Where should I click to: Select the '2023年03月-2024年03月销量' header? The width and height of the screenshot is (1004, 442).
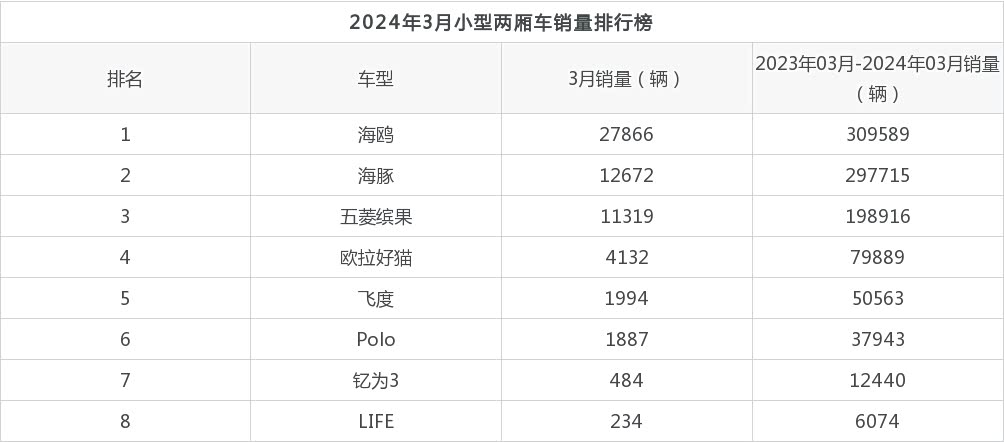tap(877, 66)
